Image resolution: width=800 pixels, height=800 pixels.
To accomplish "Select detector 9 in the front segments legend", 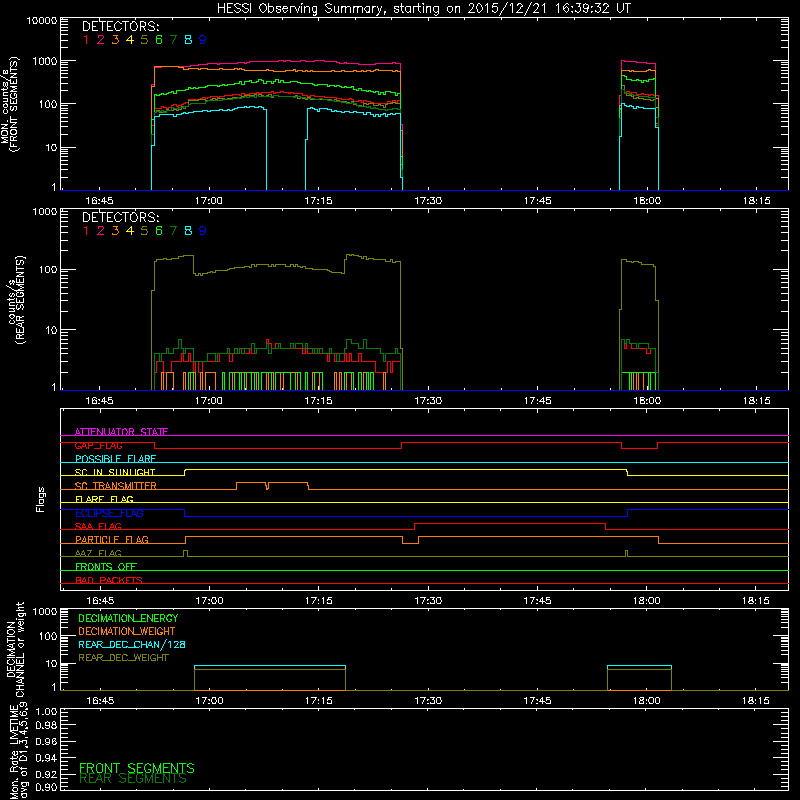I will coord(203,40).
